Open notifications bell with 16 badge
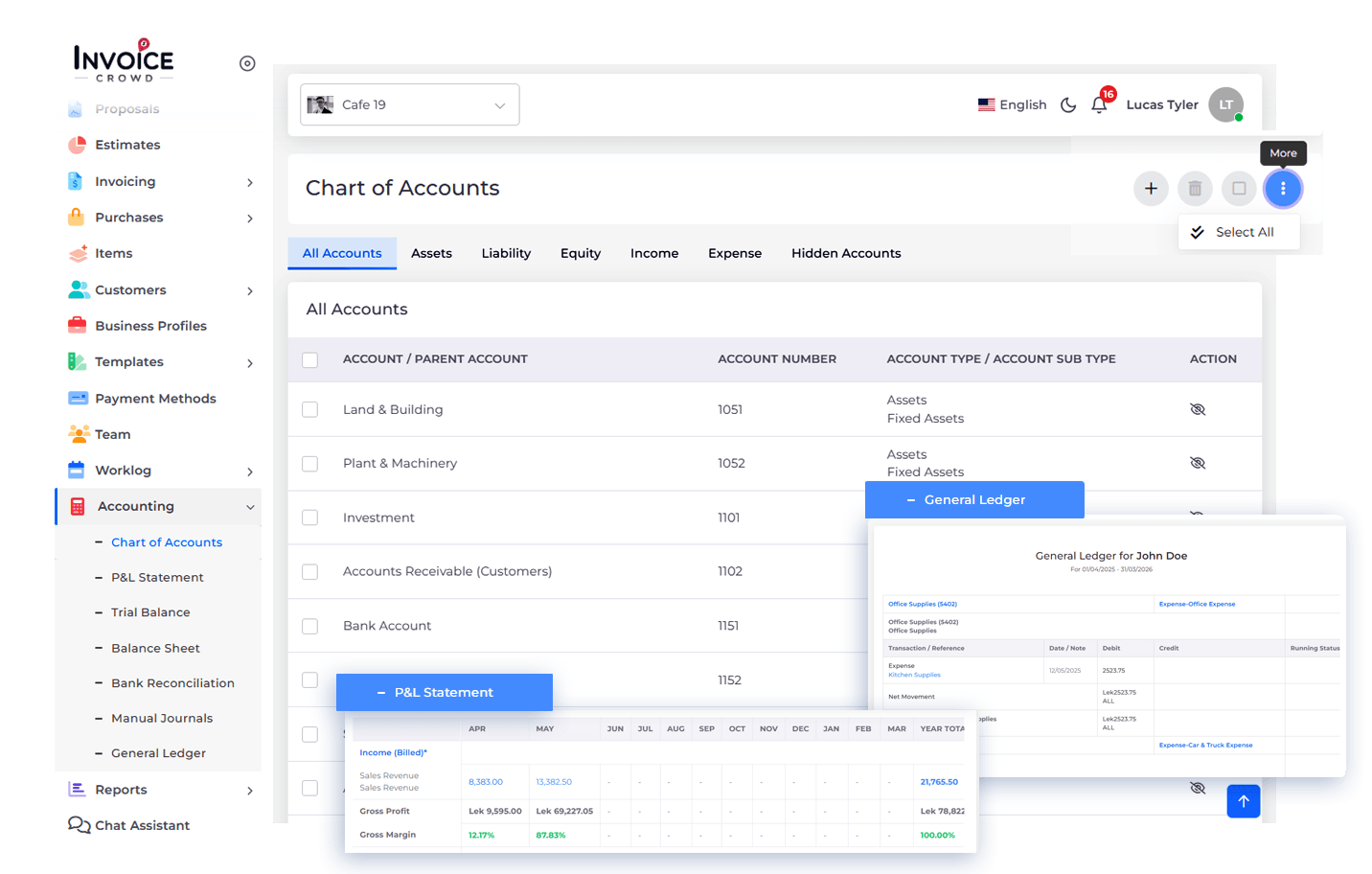Image resolution: width=1372 pixels, height=874 pixels. [1099, 104]
